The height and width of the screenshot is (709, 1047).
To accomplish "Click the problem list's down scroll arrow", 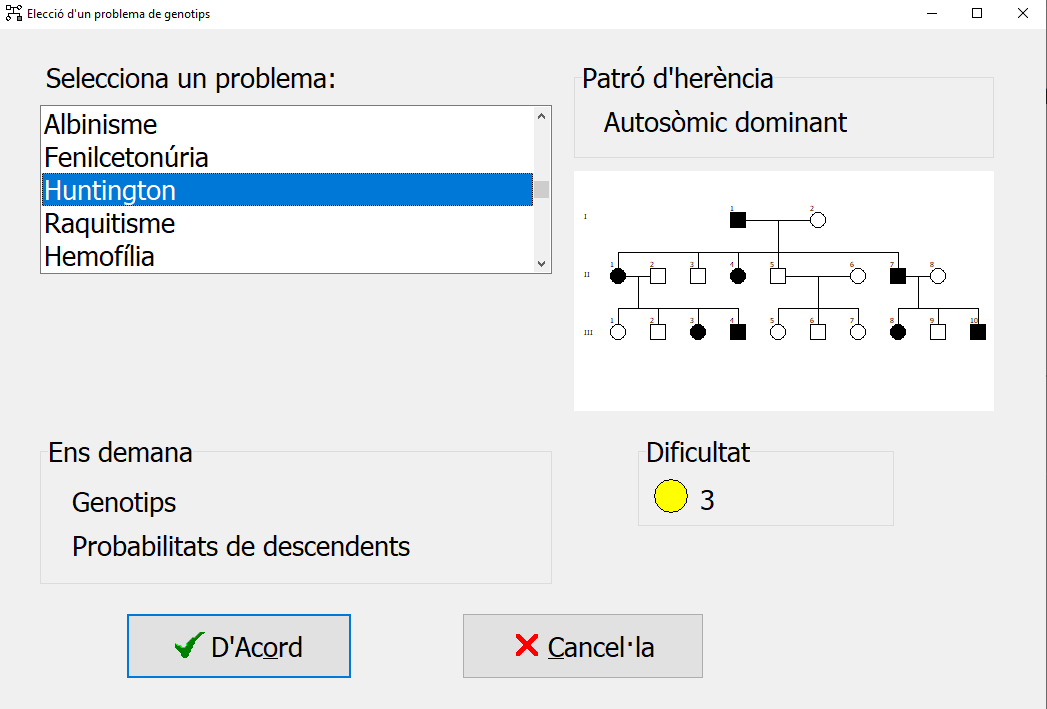I will (542, 263).
